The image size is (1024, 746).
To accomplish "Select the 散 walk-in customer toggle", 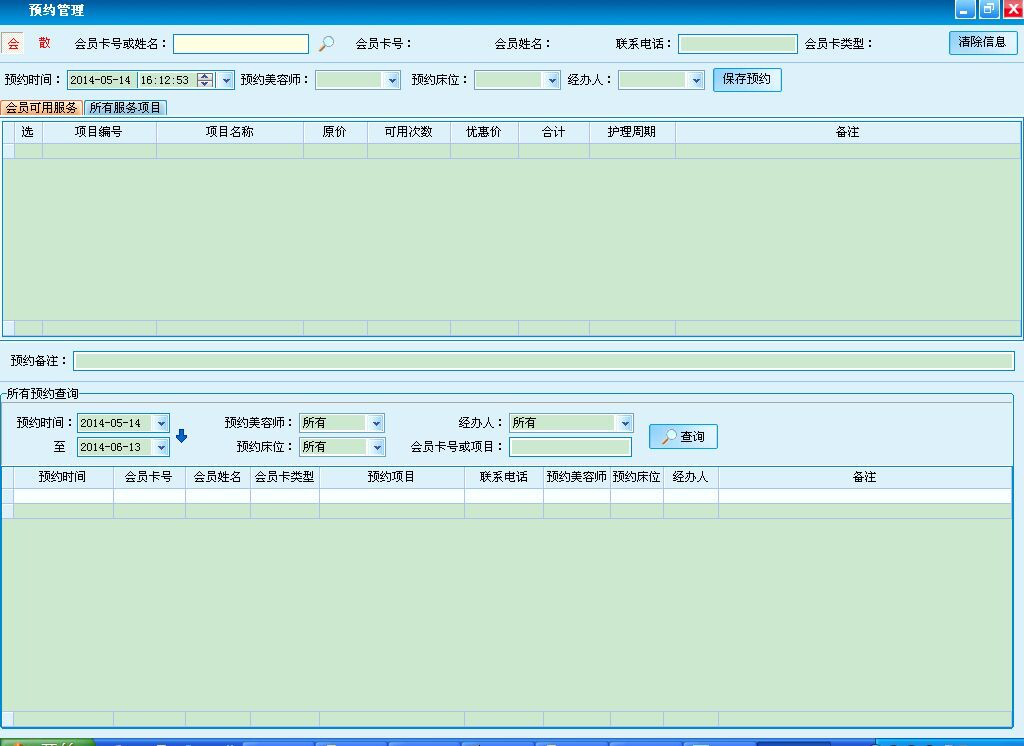I will (45, 44).
